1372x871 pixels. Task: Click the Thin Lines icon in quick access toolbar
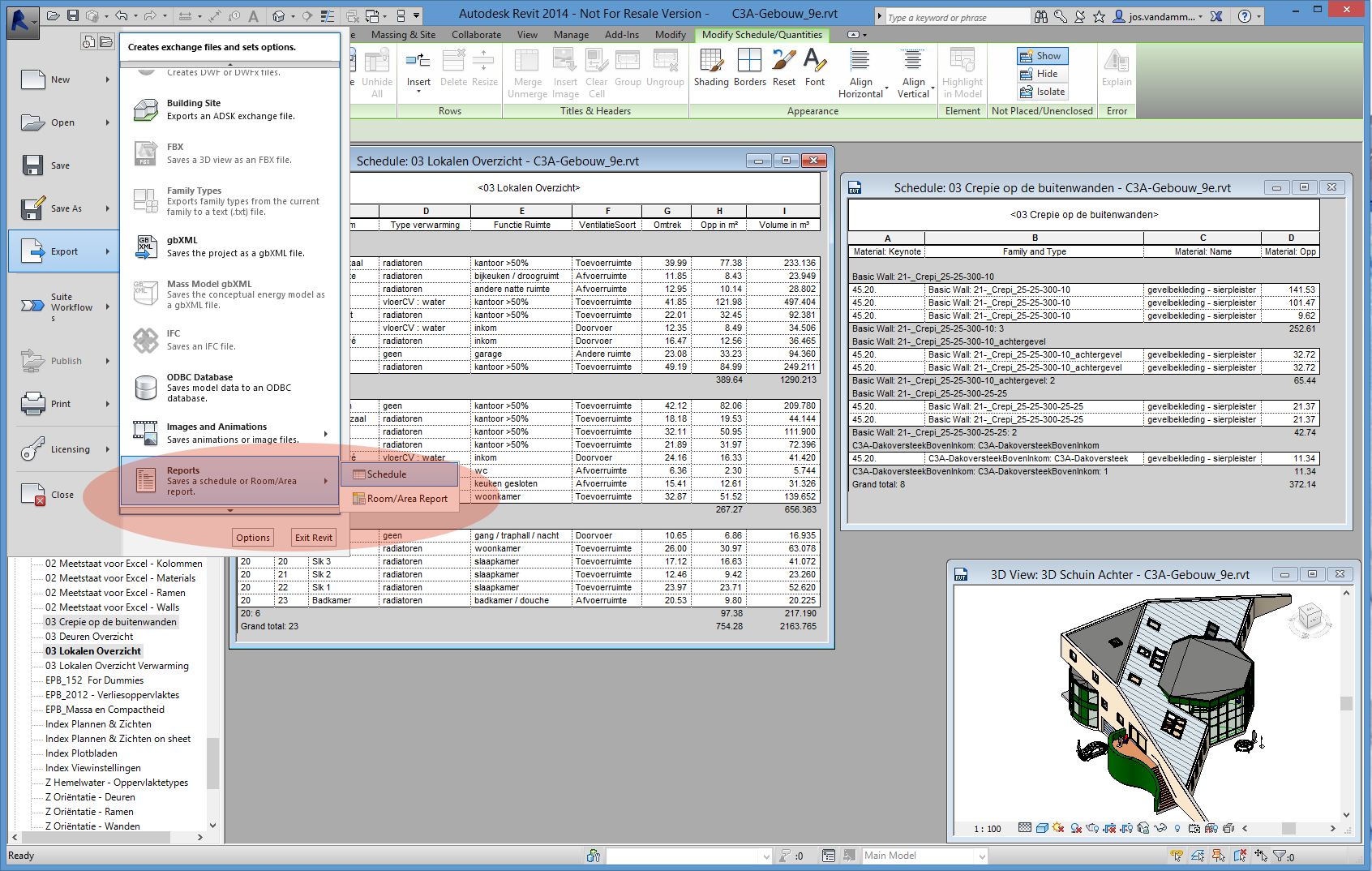tap(328, 15)
